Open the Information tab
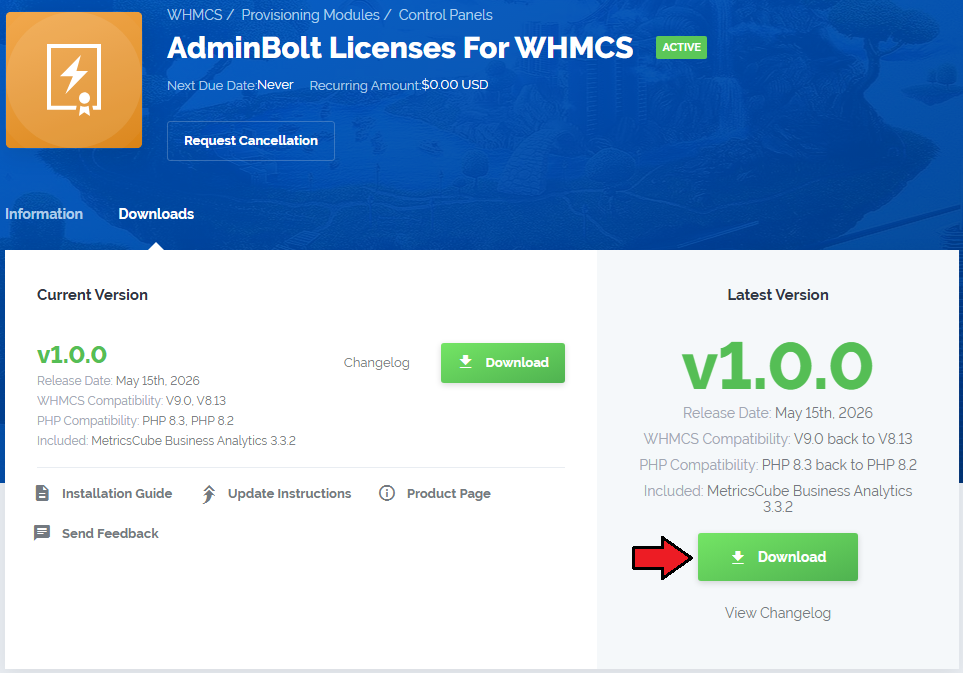 click(44, 214)
